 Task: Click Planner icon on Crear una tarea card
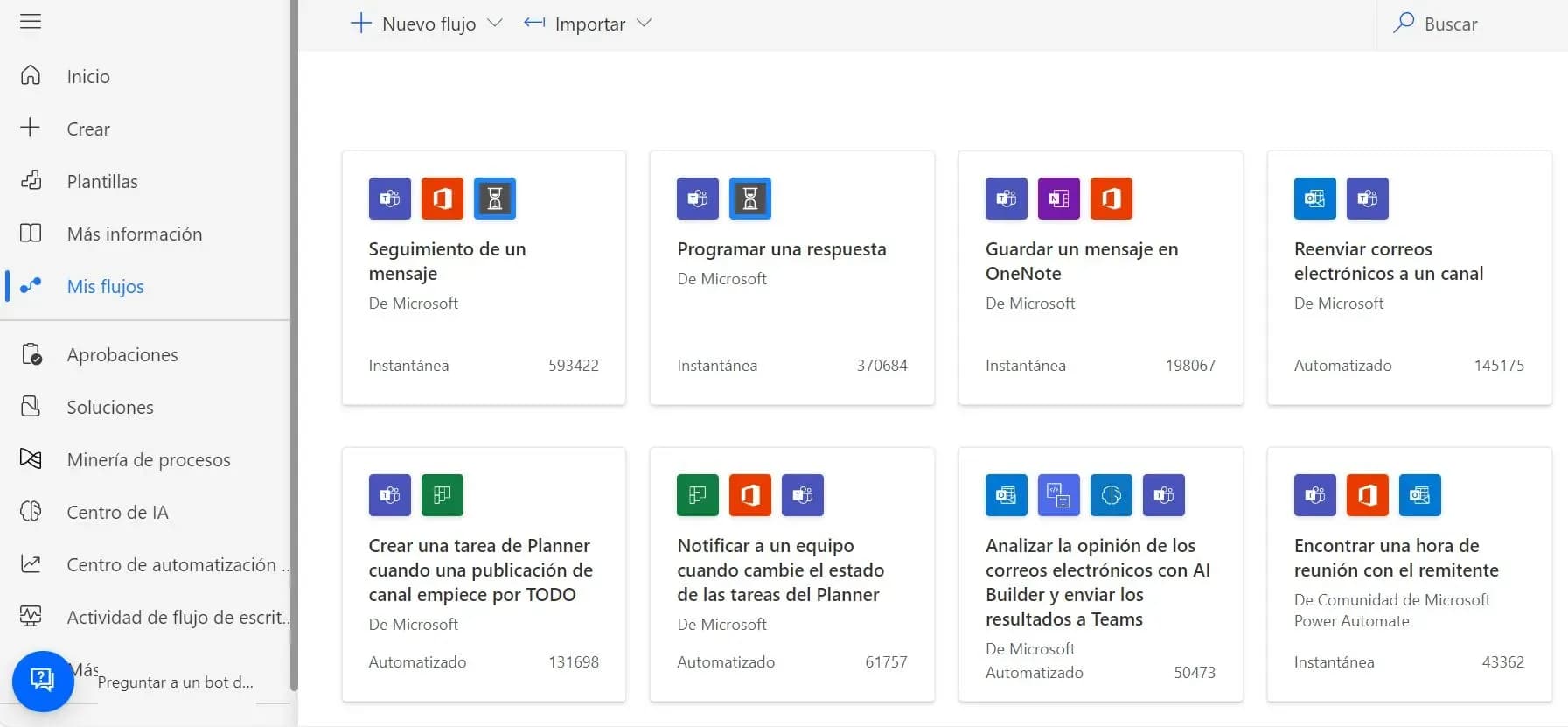click(x=443, y=494)
